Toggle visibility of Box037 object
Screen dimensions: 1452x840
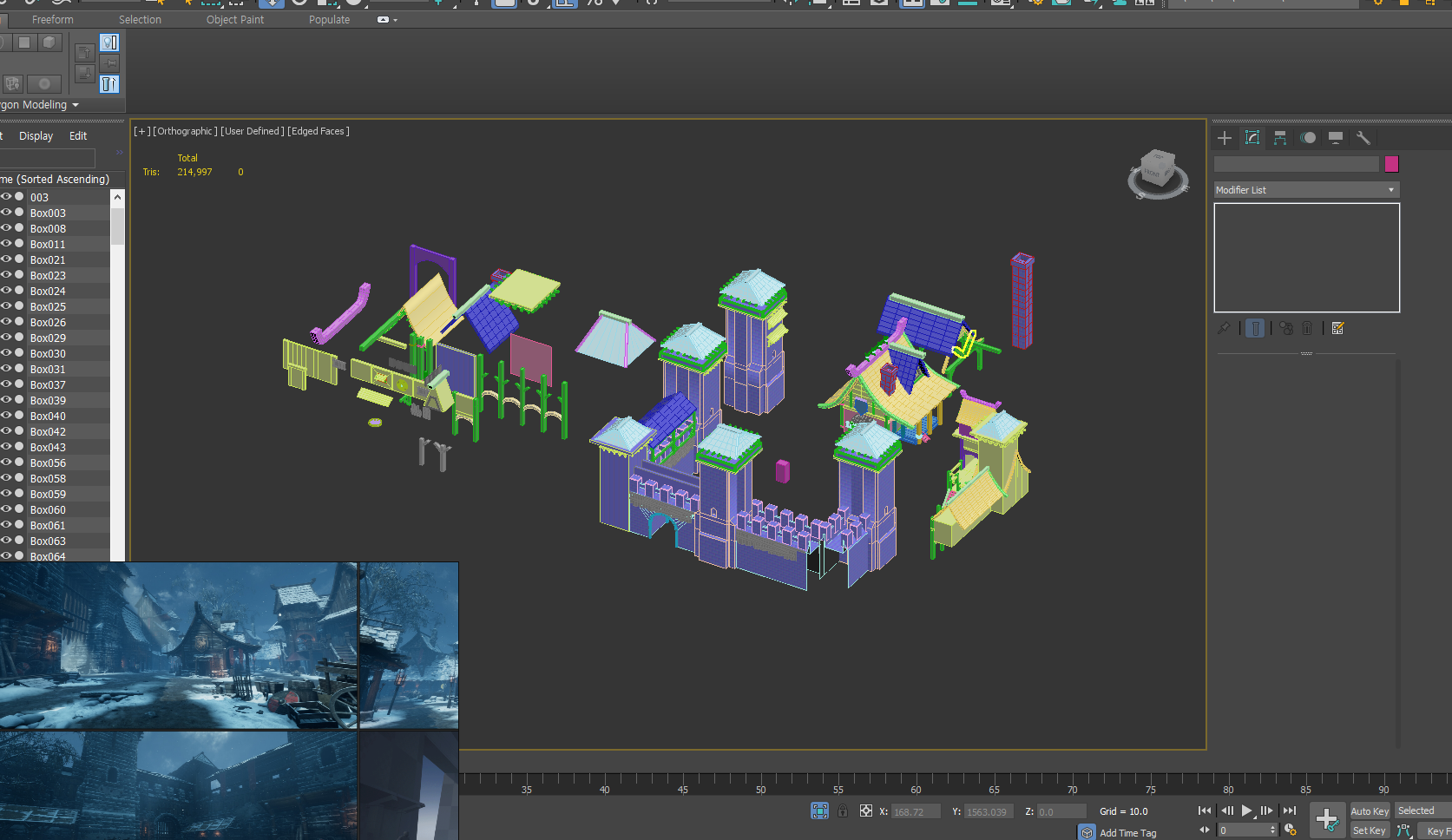(6, 384)
